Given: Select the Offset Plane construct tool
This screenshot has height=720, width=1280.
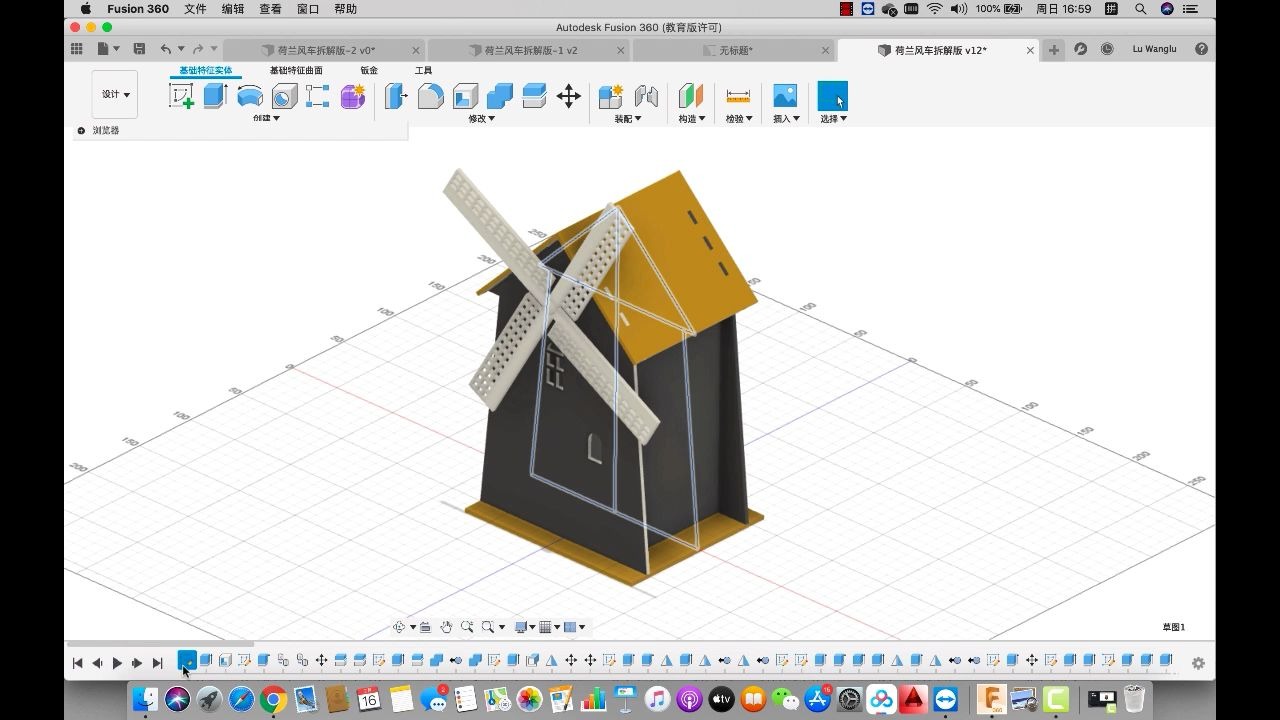Looking at the screenshot, I should coord(691,96).
